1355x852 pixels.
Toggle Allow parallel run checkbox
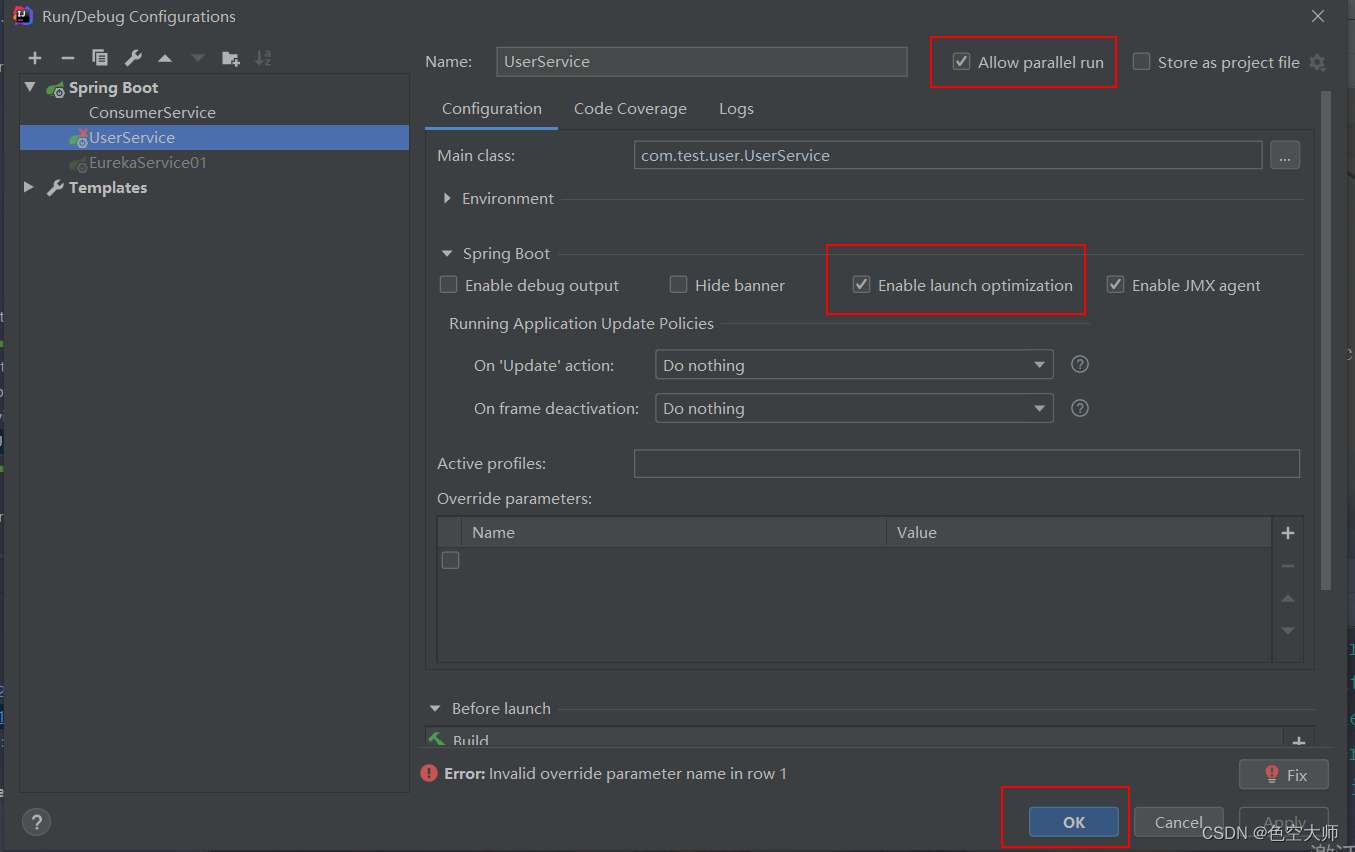[961, 61]
